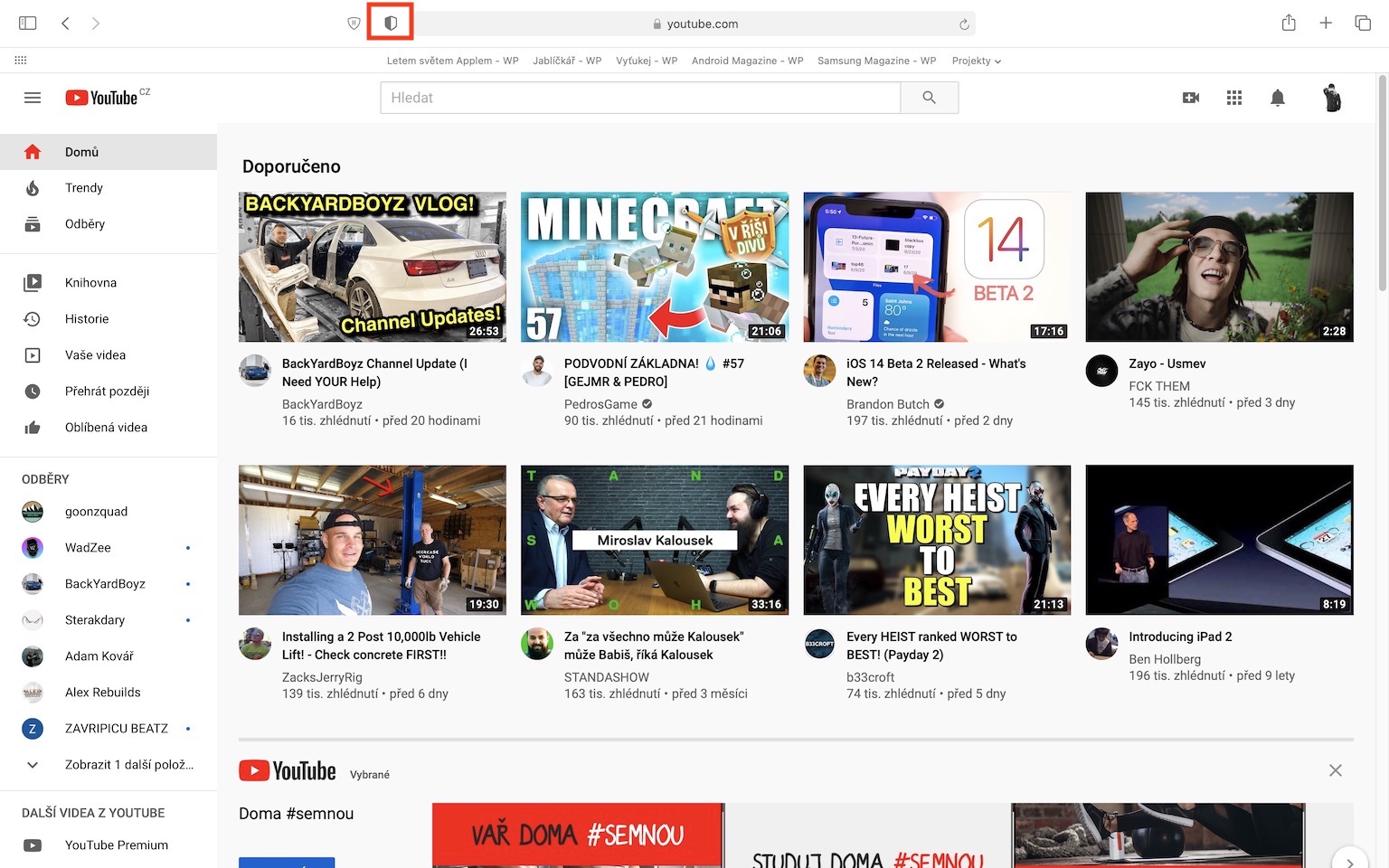Open YouTube Premium in the sidebar

pyautogui.click(x=109, y=845)
